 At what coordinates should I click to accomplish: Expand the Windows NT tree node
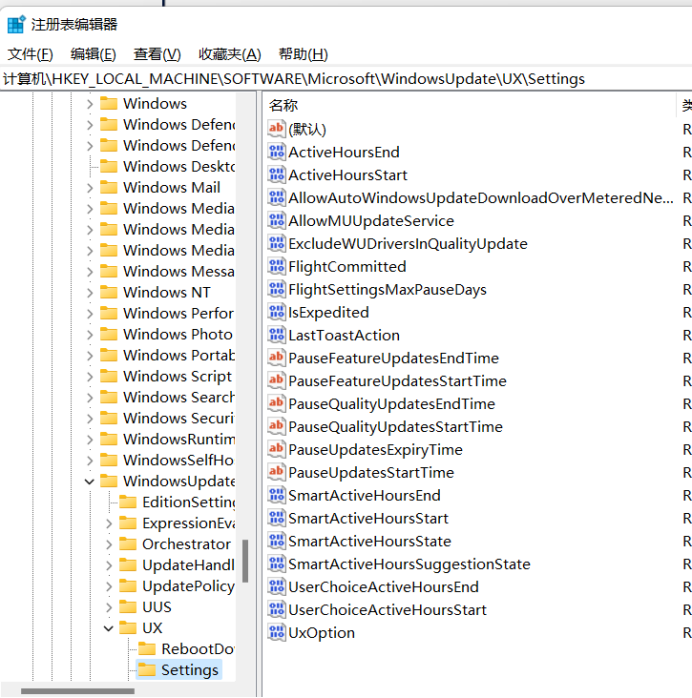click(89, 292)
